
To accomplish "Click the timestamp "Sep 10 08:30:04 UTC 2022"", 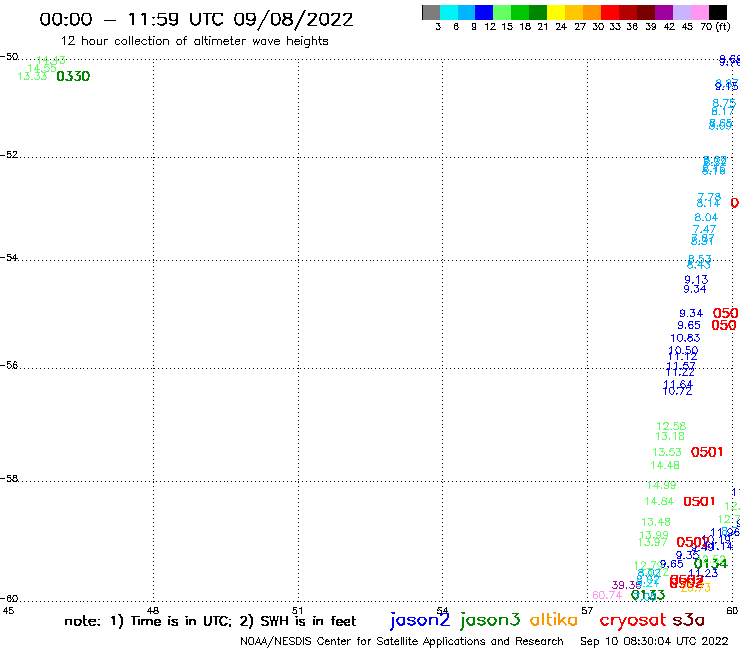I will [x=654, y=642].
